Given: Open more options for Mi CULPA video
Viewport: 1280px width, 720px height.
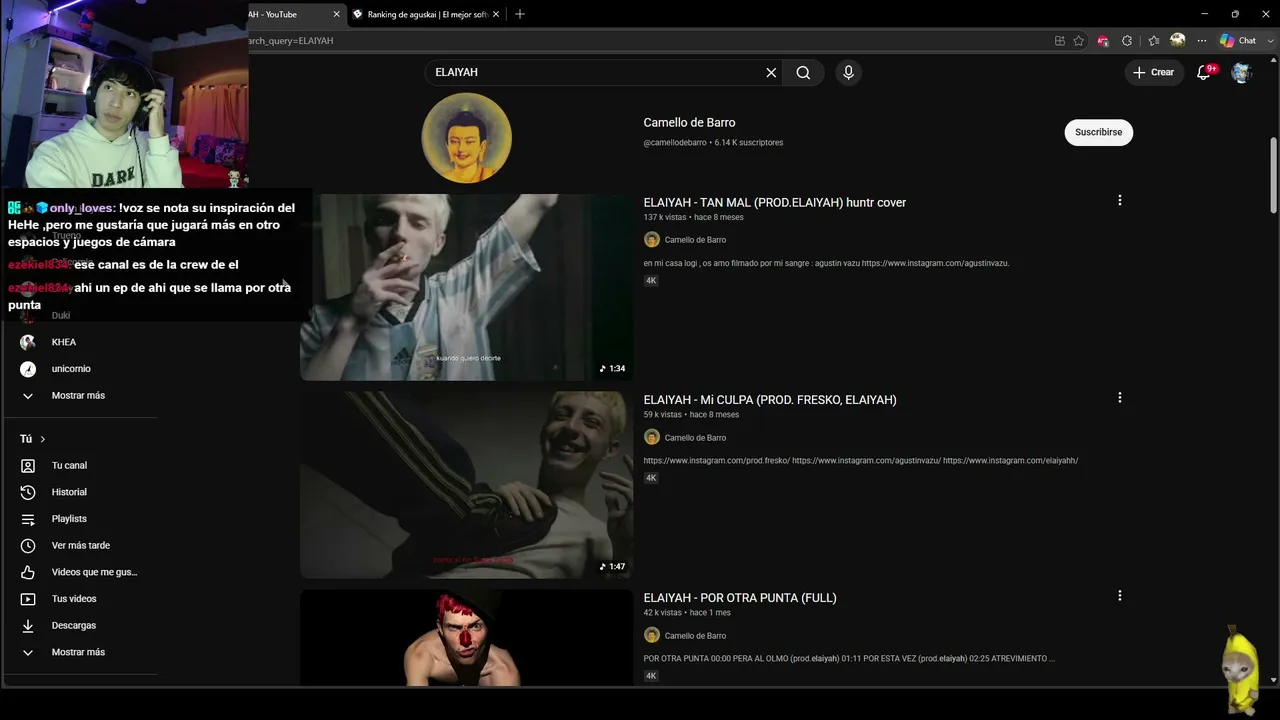Looking at the screenshot, I should pyautogui.click(x=1119, y=397).
